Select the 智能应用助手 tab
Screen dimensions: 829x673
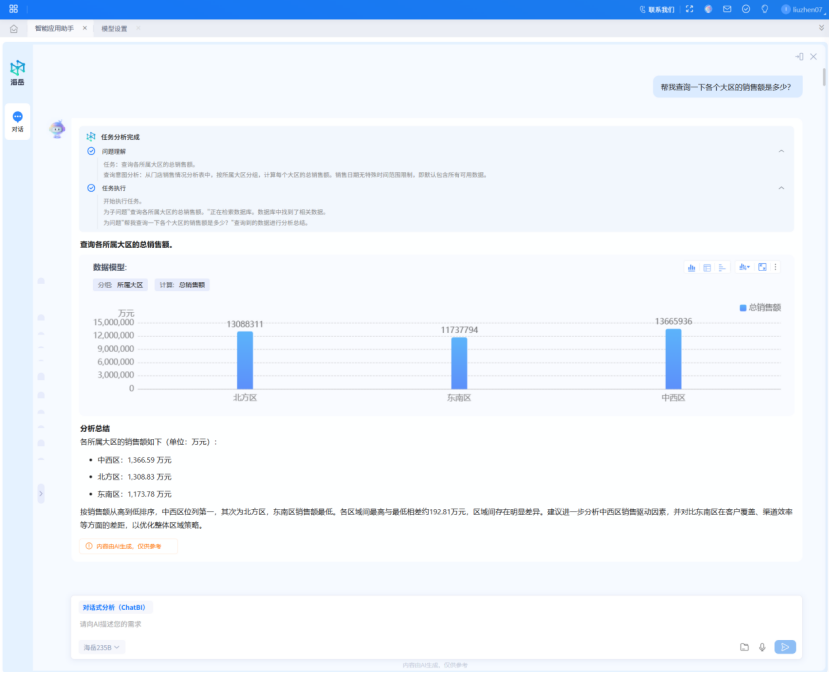55,28
